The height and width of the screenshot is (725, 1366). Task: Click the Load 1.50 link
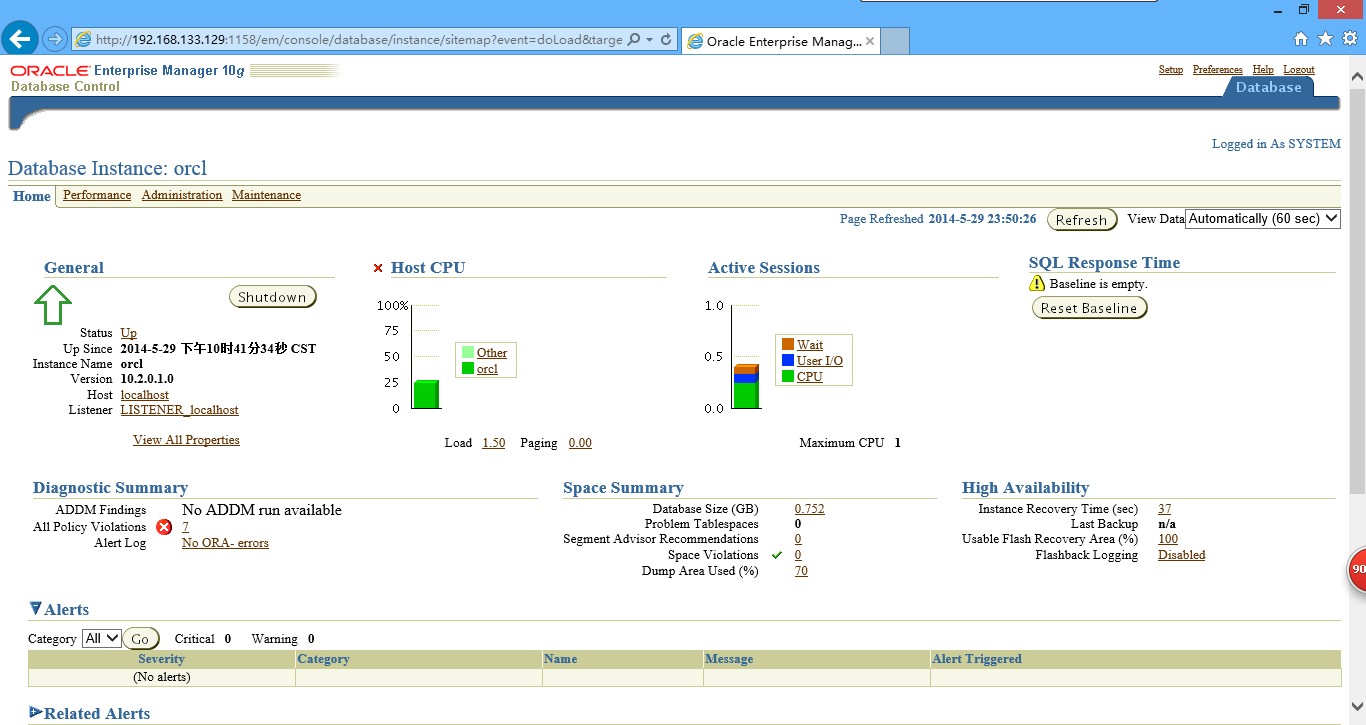[x=494, y=443]
